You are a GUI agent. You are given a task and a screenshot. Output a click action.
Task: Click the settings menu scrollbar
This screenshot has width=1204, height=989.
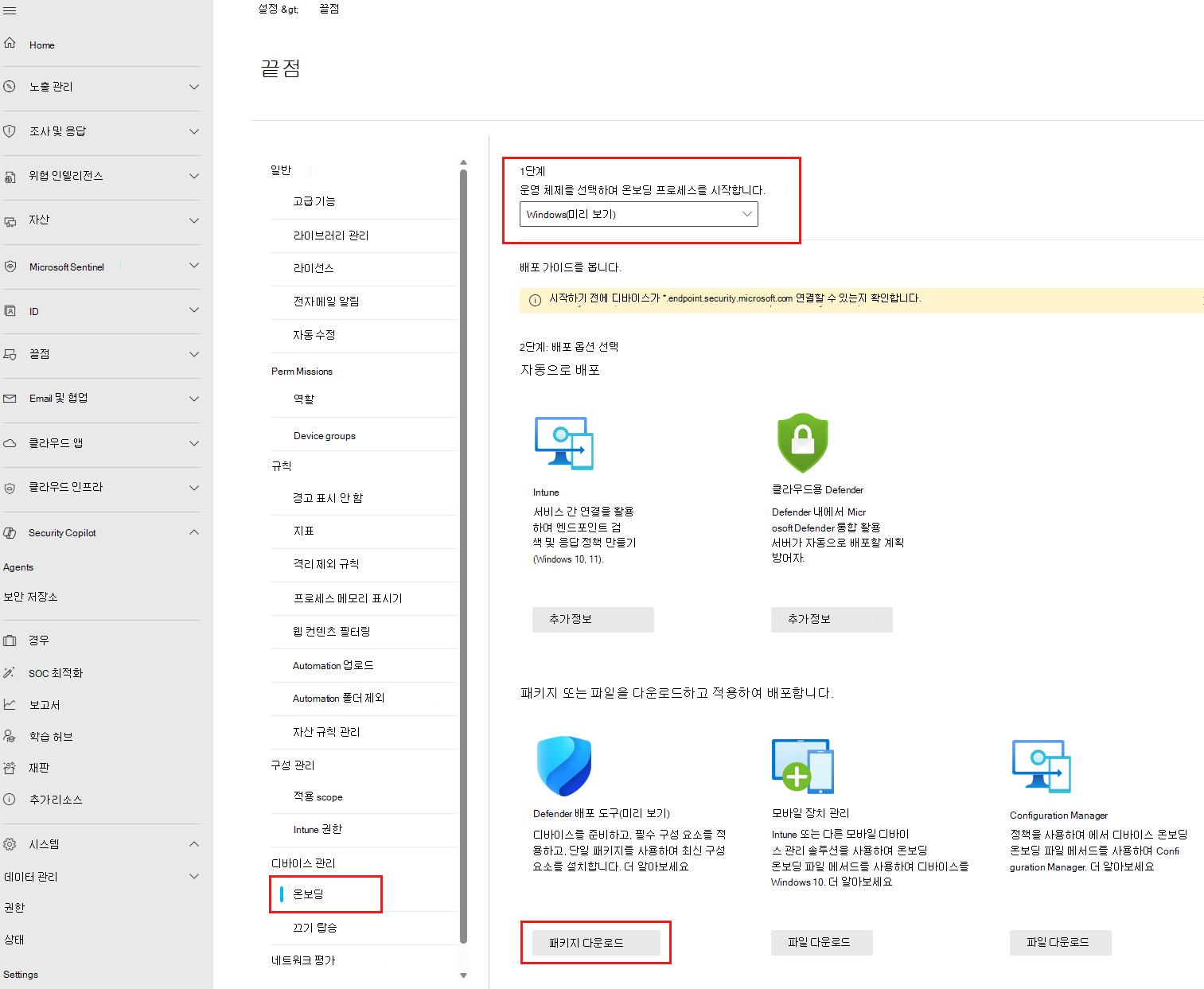click(463, 557)
